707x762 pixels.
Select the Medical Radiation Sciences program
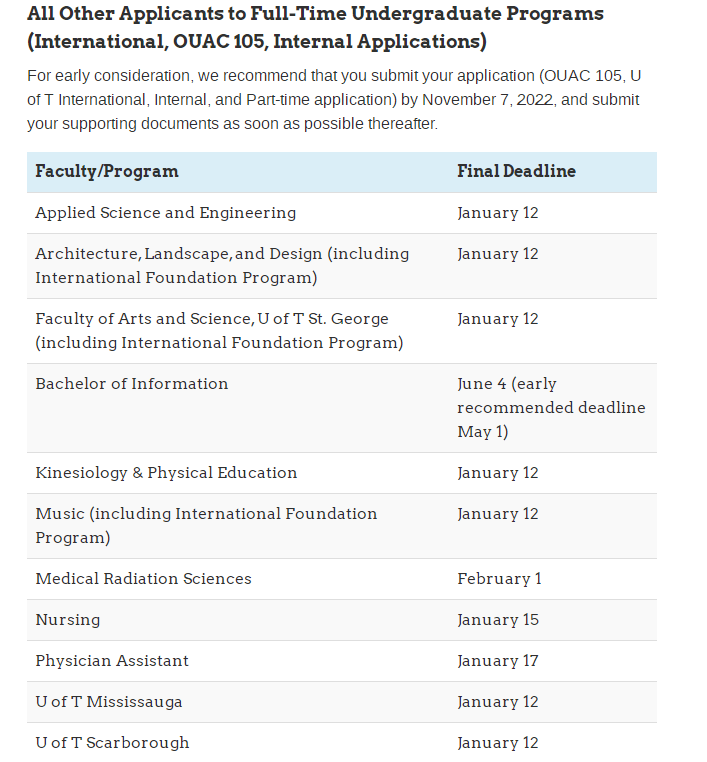click(x=143, y=579)
